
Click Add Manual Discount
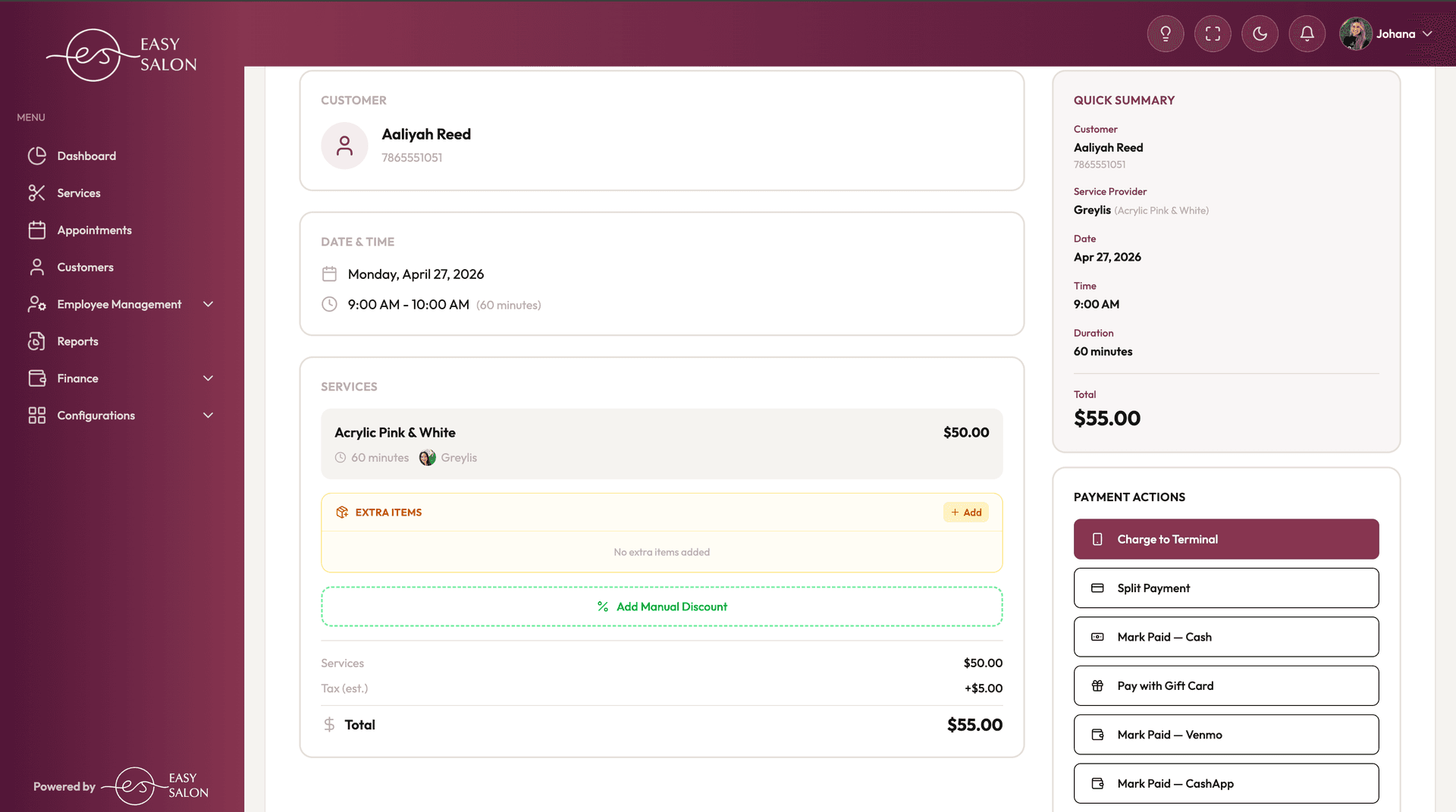[661, 606]
